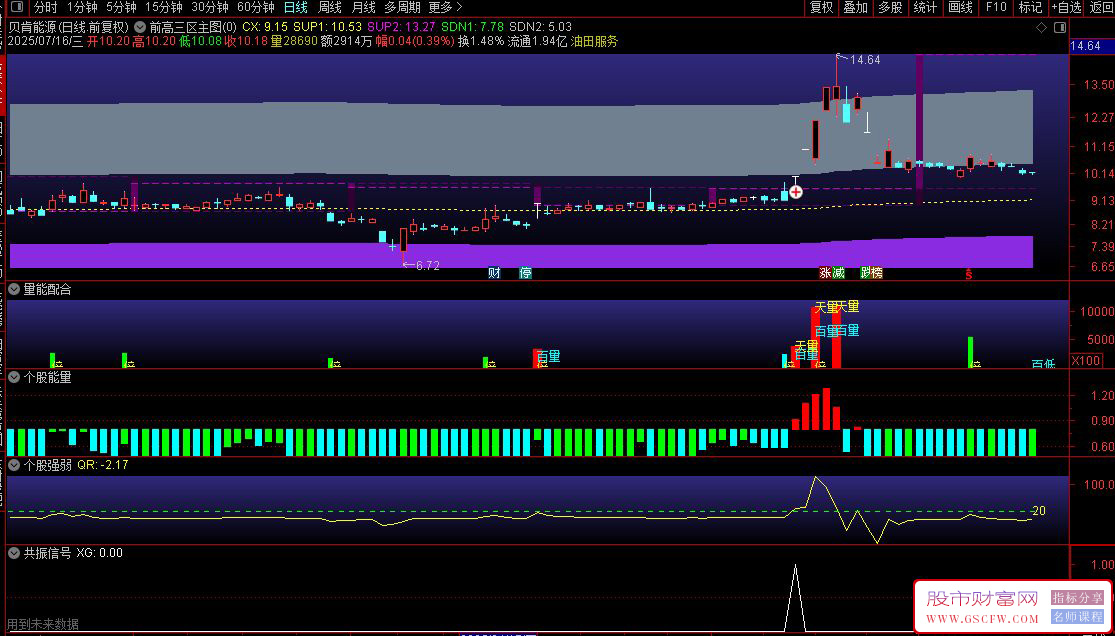Viewport: 1115px width, 636px height.
Task: Click the 榜 event marker below the chart
Action: tap(877, 273)
